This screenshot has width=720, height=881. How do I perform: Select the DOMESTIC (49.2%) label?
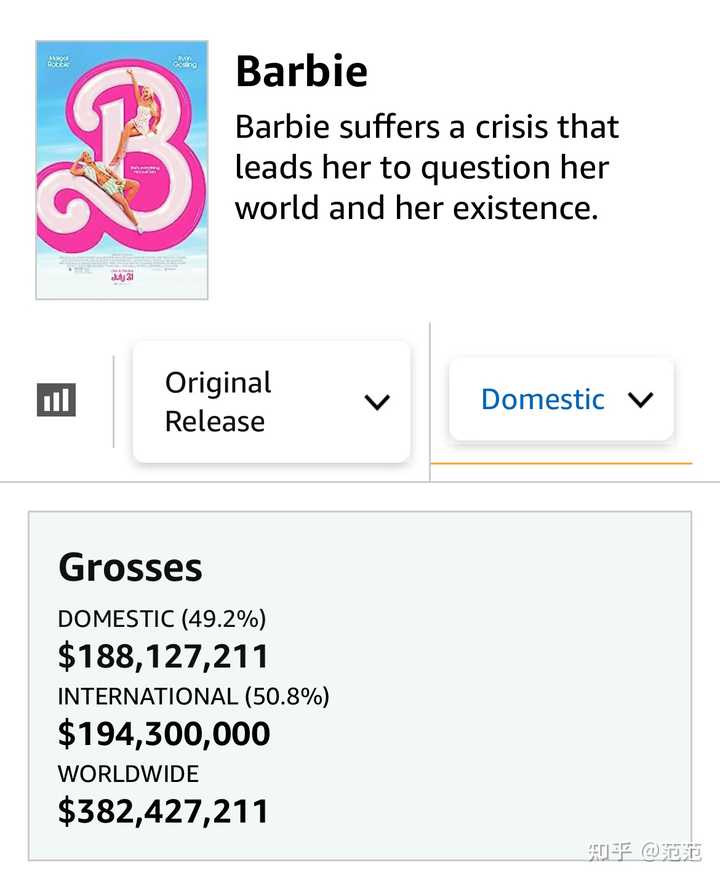click(x=162, y=619)
